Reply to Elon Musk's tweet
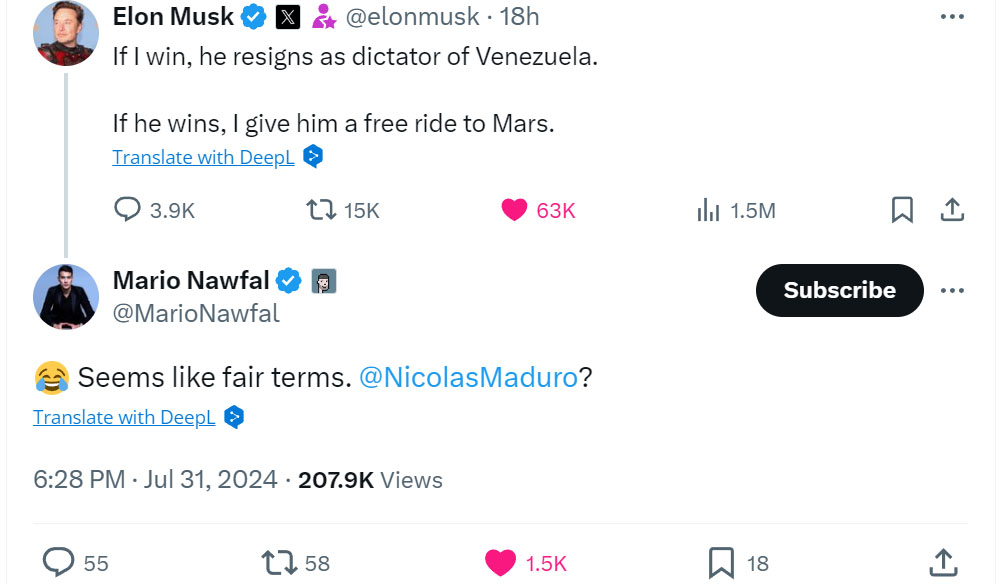 (x=127, y=210)
